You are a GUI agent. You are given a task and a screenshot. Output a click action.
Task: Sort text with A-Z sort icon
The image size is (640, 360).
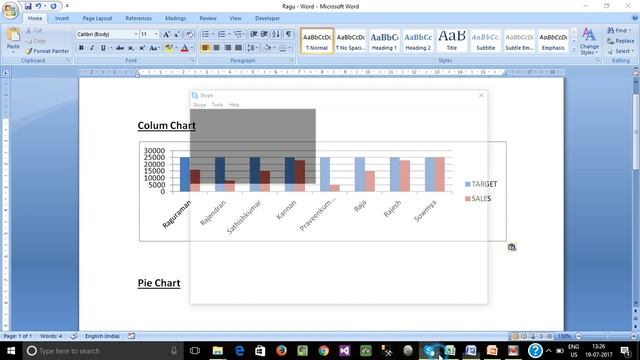point(276,34)
